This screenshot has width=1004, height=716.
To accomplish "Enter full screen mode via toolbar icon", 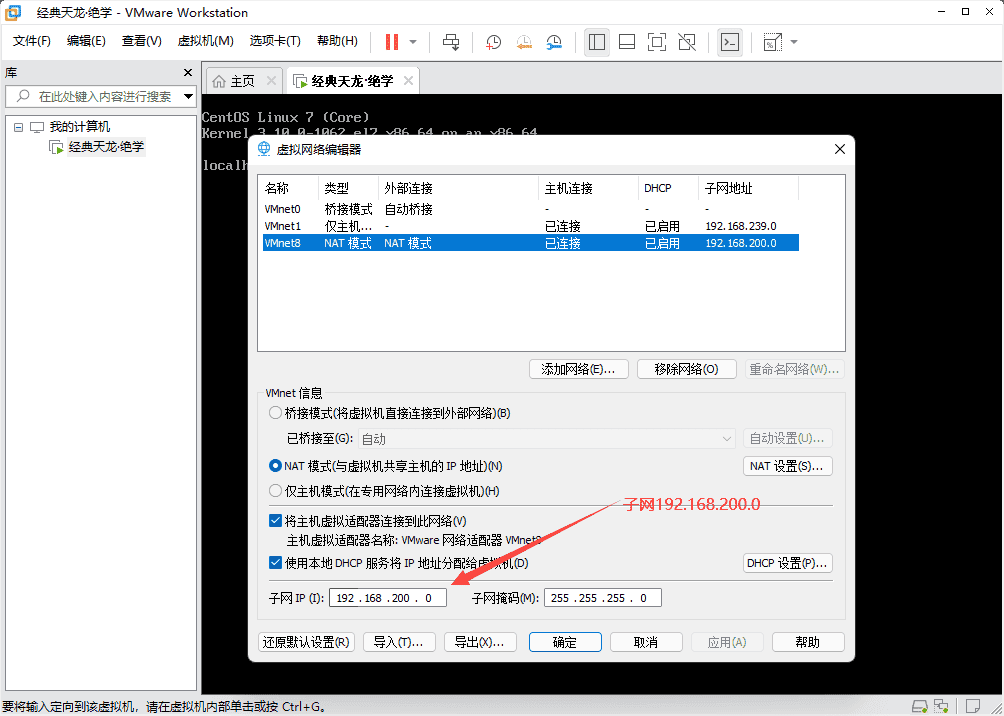I will pyautogui.click(x=657, y=42).
